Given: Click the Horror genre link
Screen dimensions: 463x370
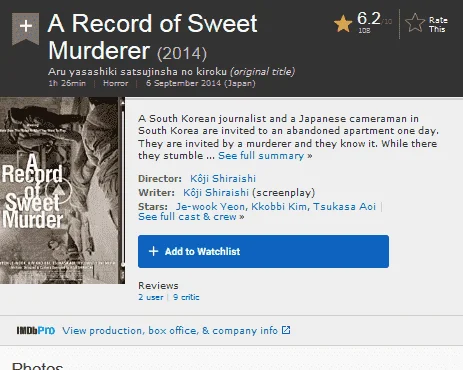Looking at the screenshot, I should (115, 83).
